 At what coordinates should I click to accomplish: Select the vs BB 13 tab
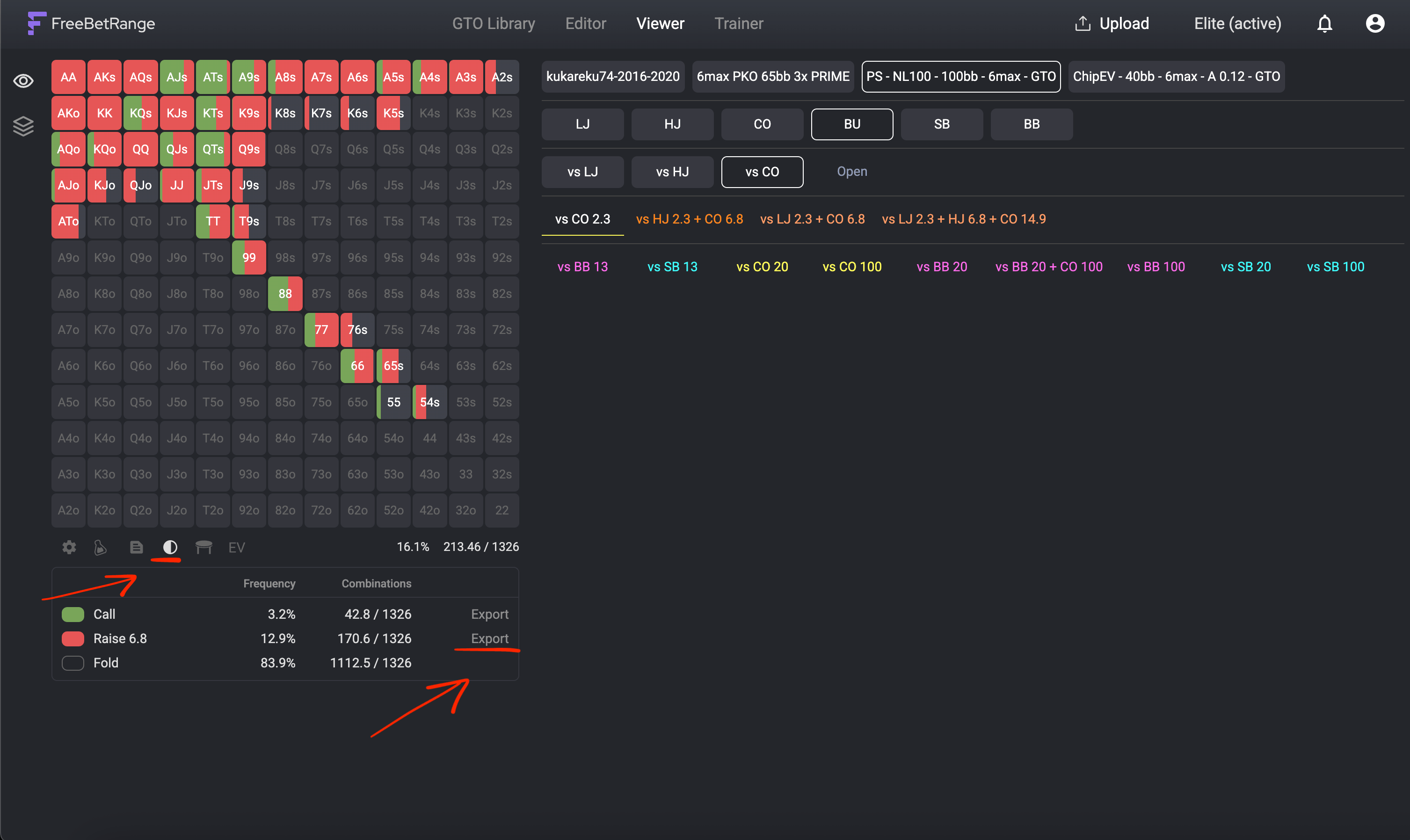click(582, 266)
